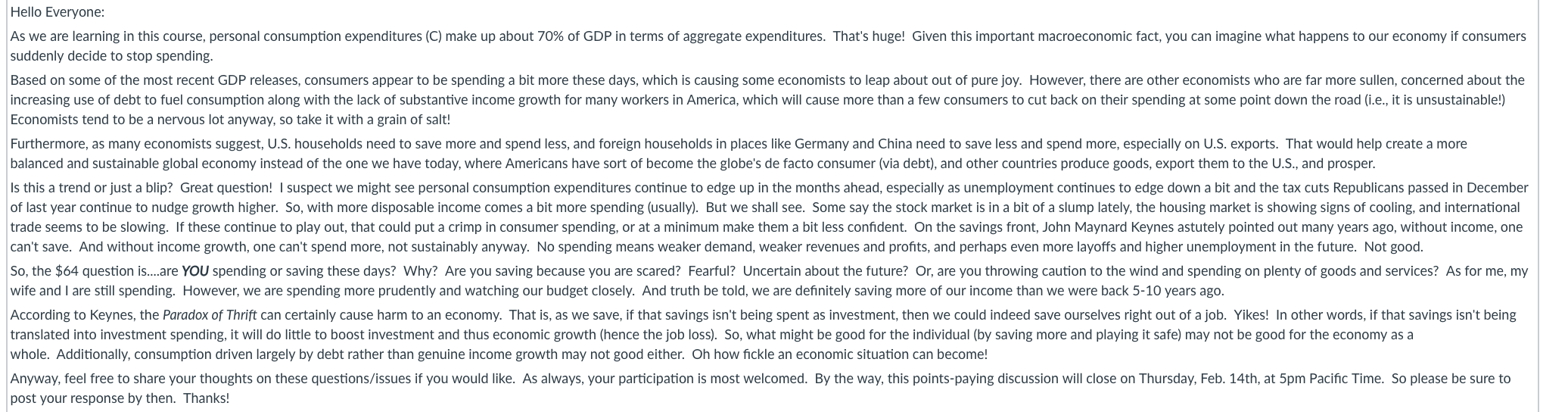Click the italic 'Paradox of Thrift' text

coord(210,315)
